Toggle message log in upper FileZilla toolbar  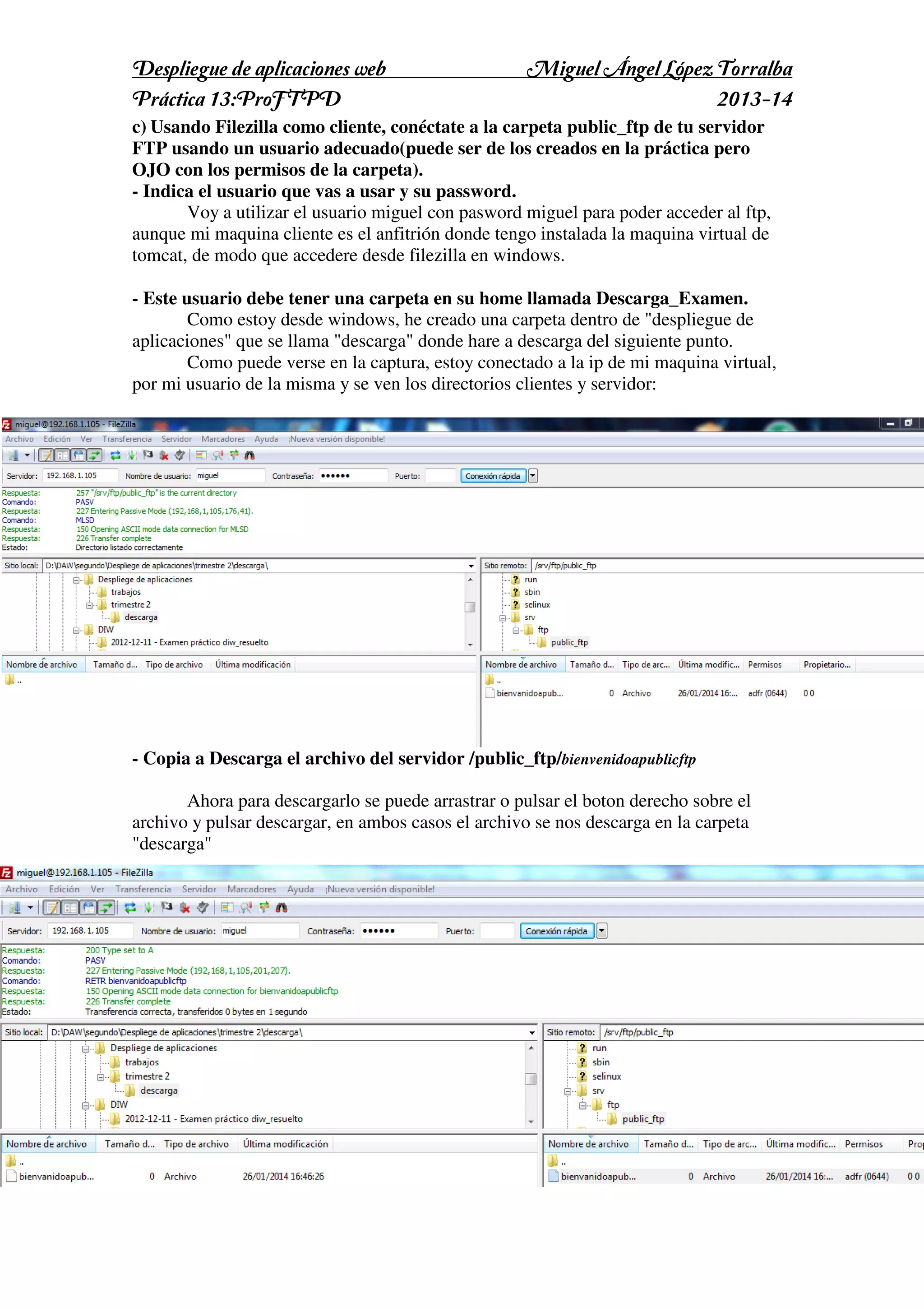[46, 455]
